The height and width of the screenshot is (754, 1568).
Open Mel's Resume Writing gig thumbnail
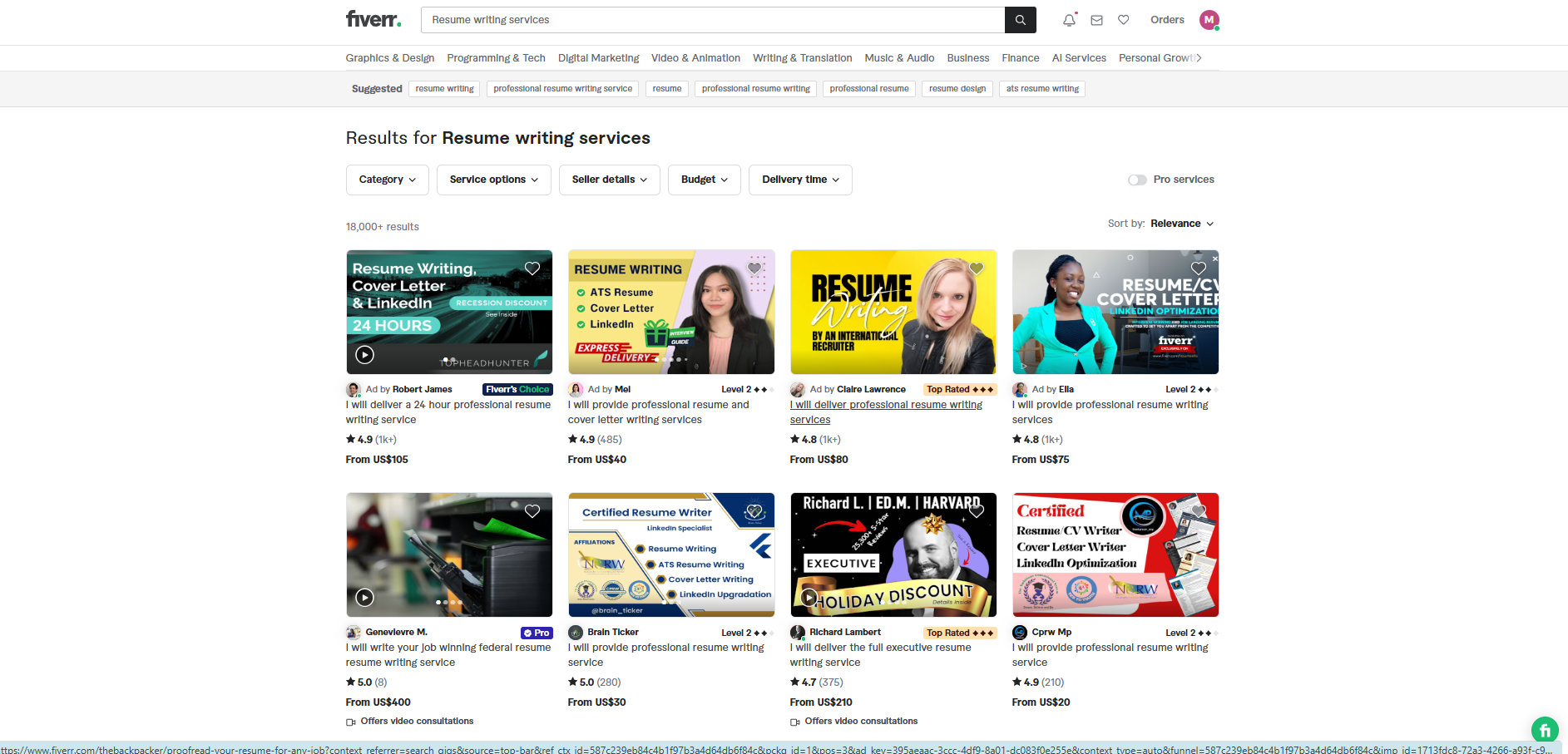pyautogui.click(x=671, y=312)
